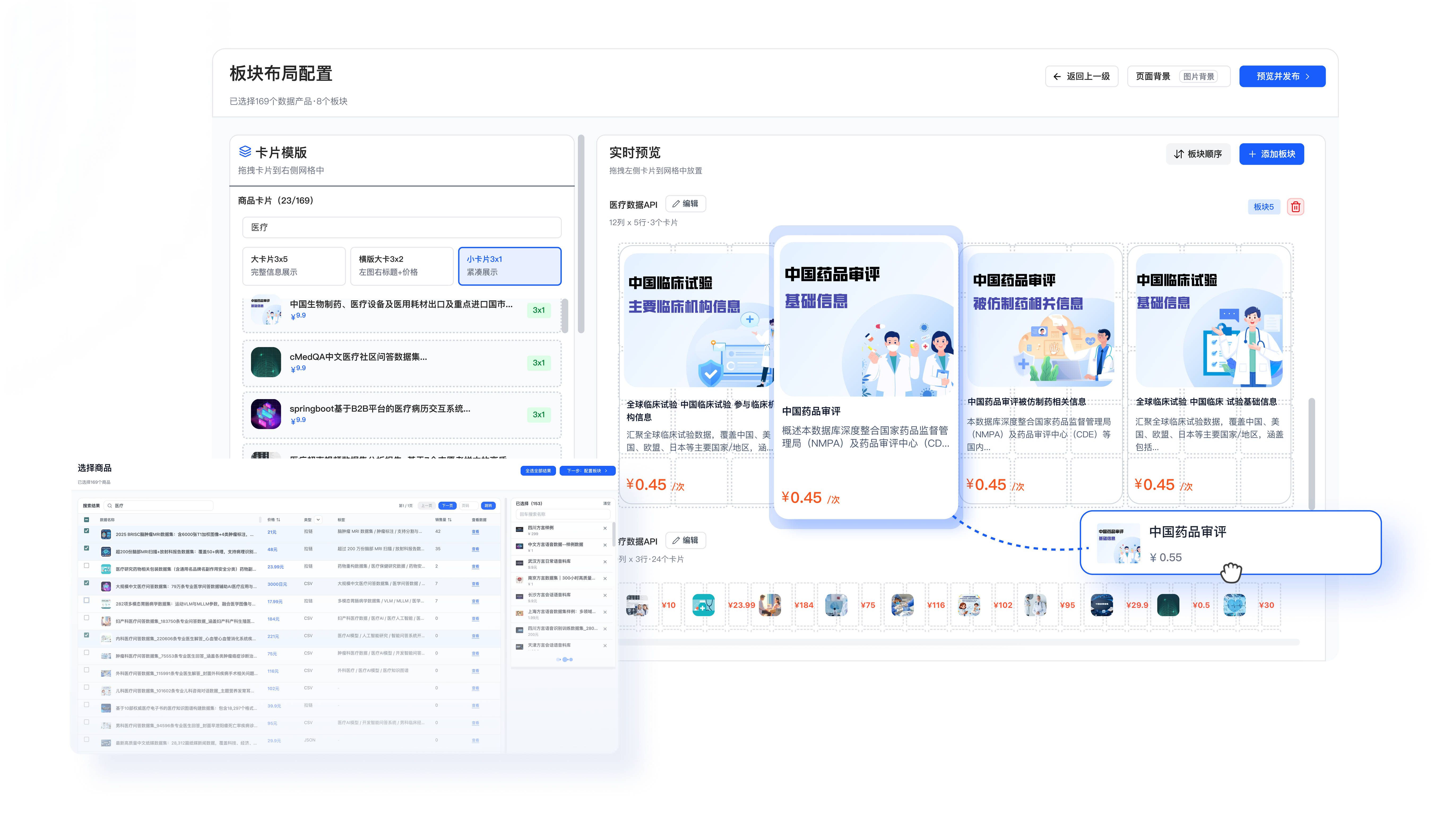This screenshot has width=1456, height=817.
Task: Remove 长沙方言会话语音料库 from selected items
Action: click(x=605, y=595)
